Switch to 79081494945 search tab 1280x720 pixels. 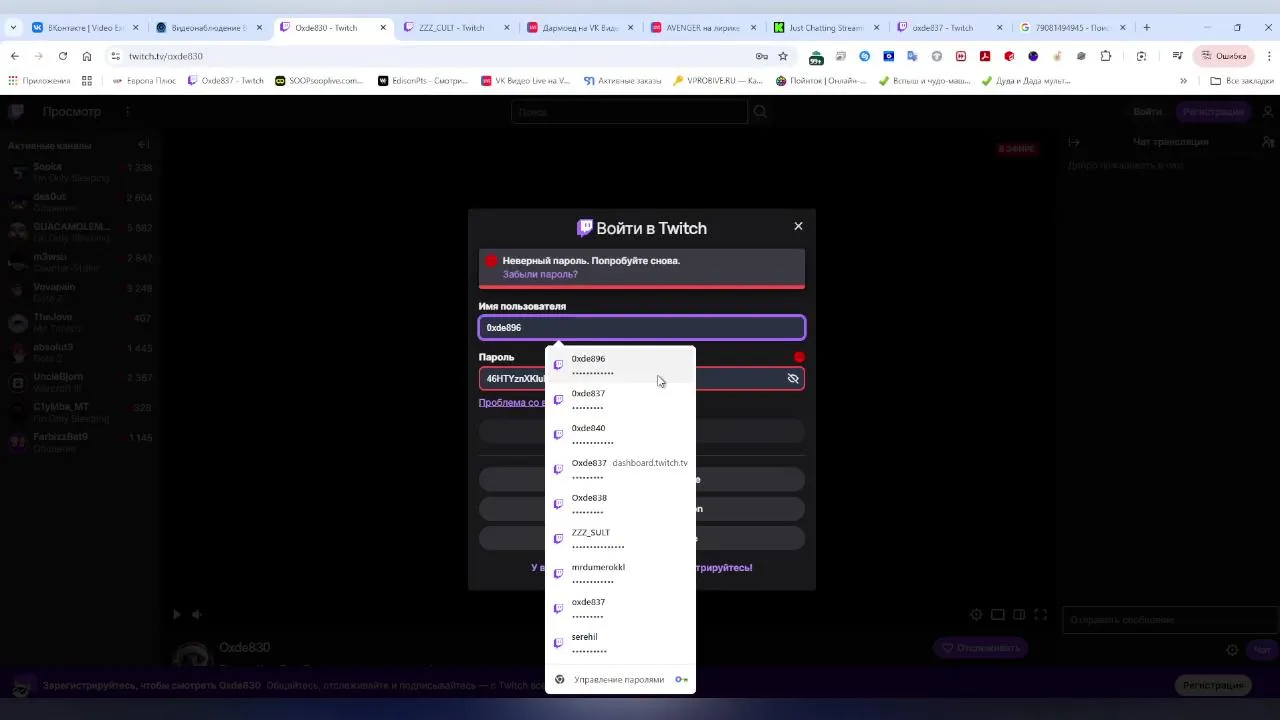(1075, 27)
